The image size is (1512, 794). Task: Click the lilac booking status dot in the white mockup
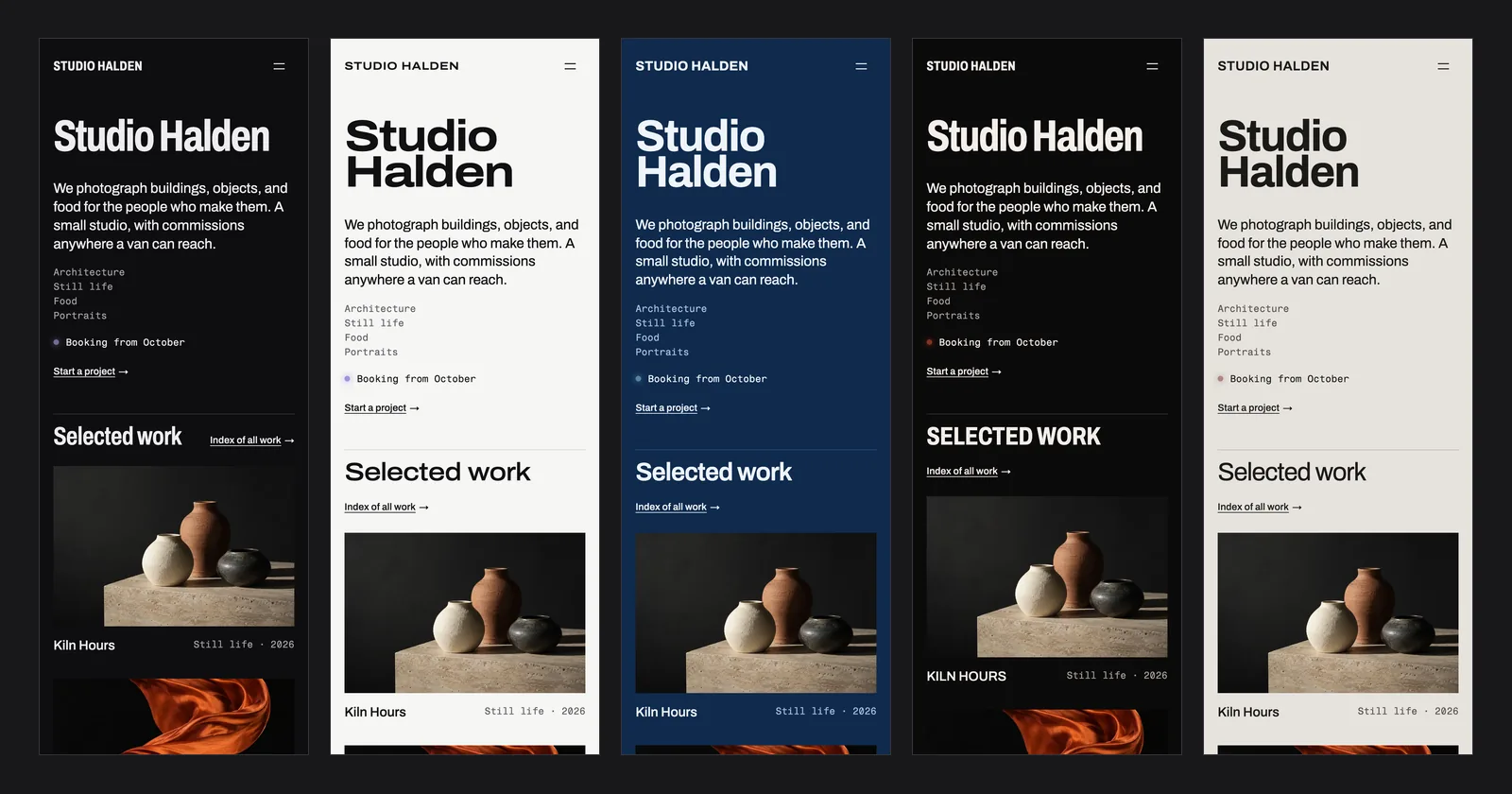pos(348,379)
